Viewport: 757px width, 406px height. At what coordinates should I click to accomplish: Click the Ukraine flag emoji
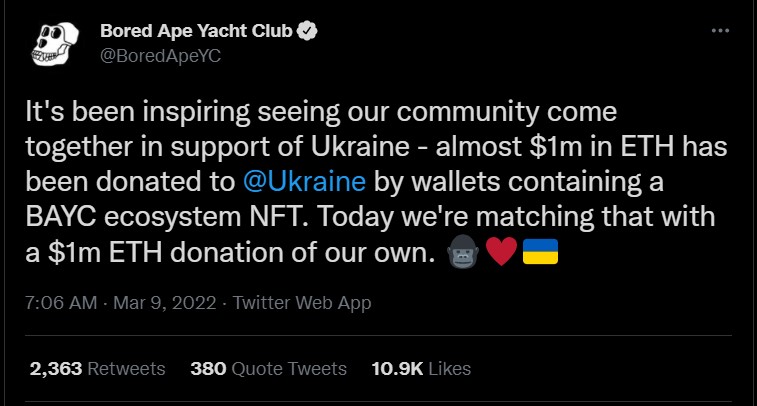pos(540,252)
